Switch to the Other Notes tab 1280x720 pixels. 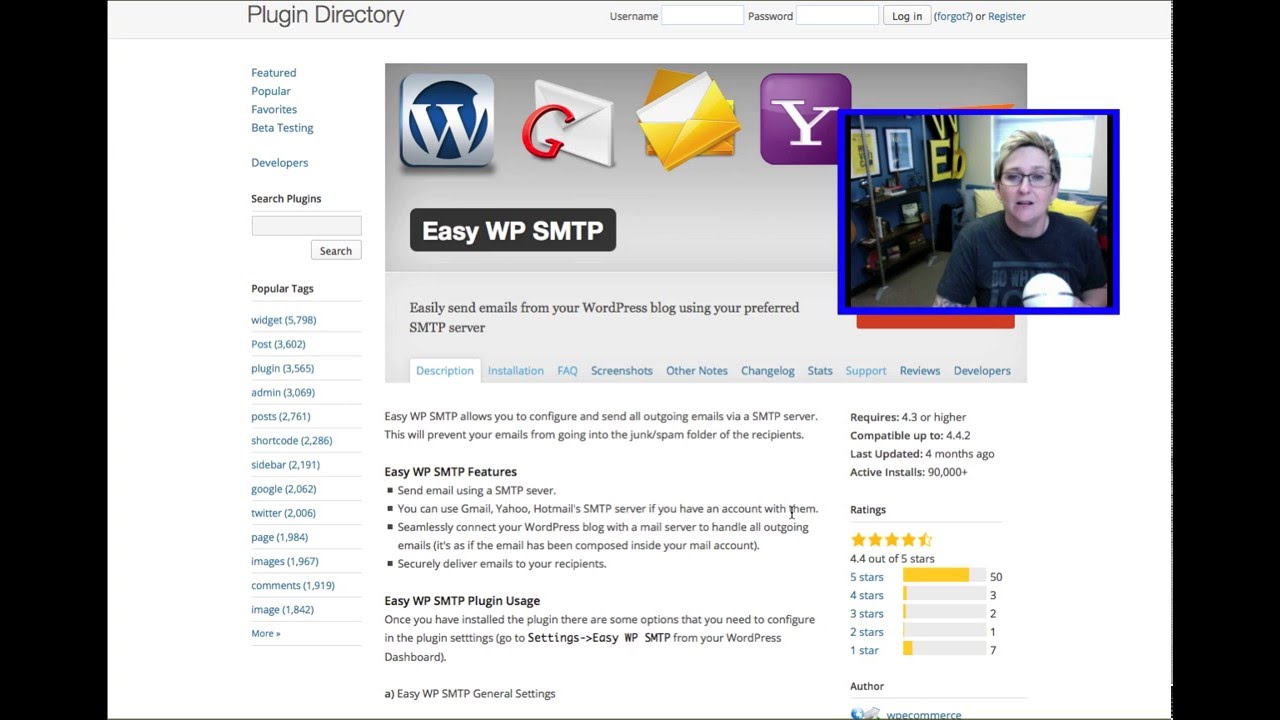[697, 370]
